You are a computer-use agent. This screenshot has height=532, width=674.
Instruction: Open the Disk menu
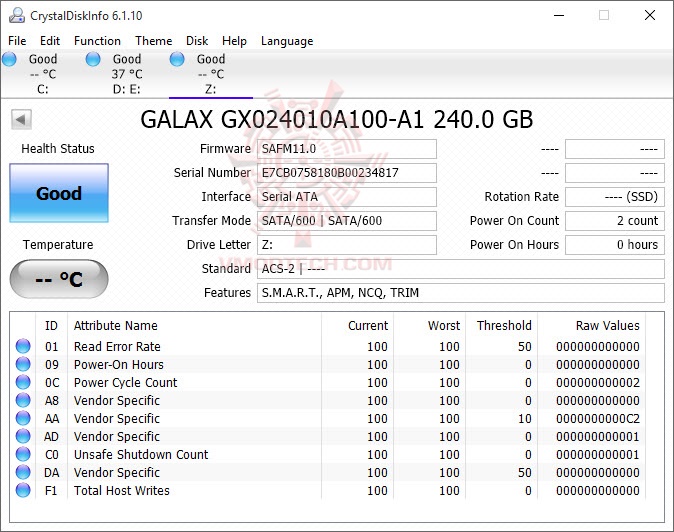pos(197,41)
